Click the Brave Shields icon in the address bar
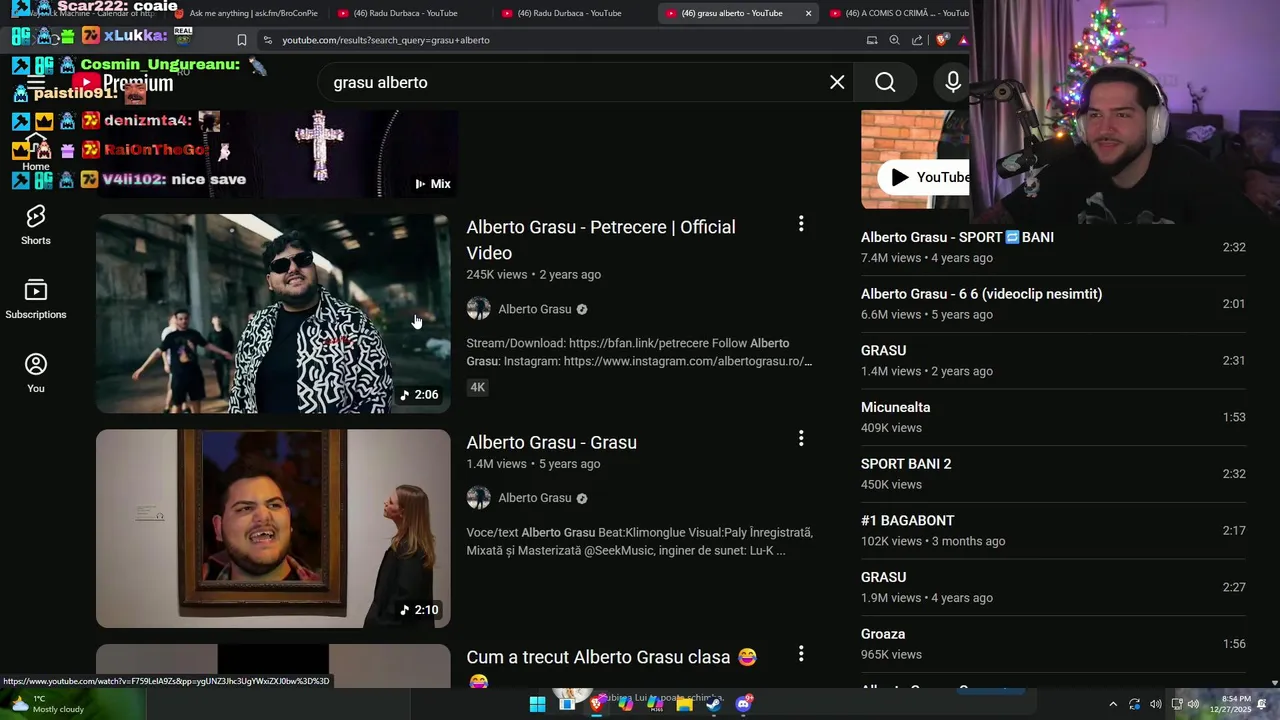 942,40
